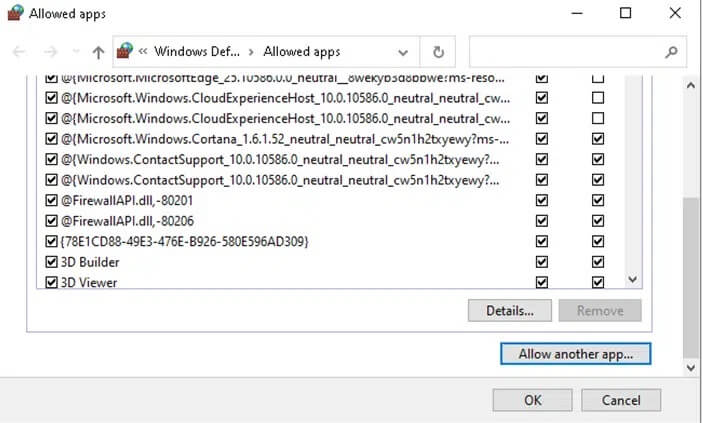Open recent locations dropdown arrow
Image resolution: width=702 pixels, height=423 pixels.
tap(76, 52)
